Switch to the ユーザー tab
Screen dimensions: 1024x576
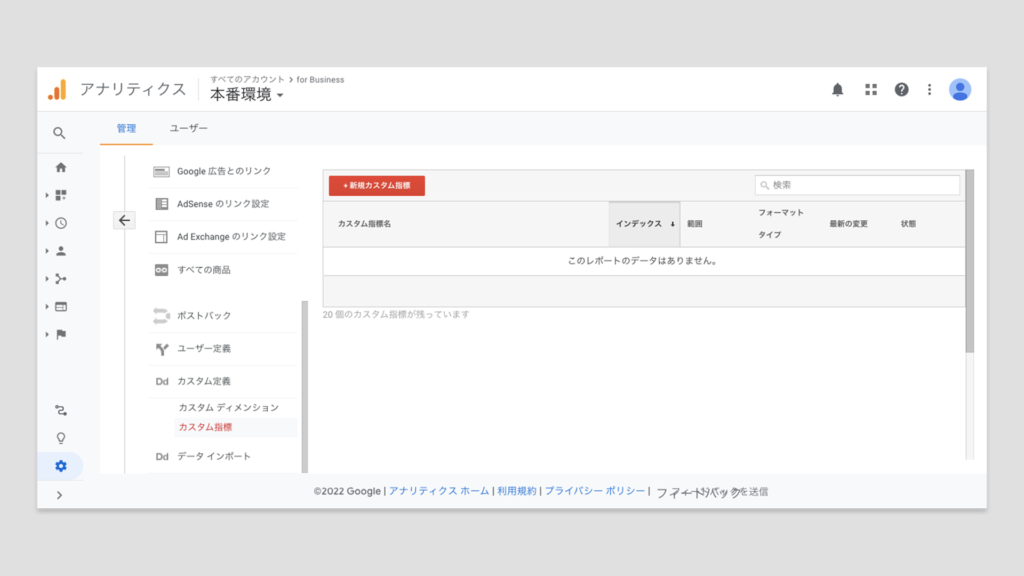click(189, 129)
